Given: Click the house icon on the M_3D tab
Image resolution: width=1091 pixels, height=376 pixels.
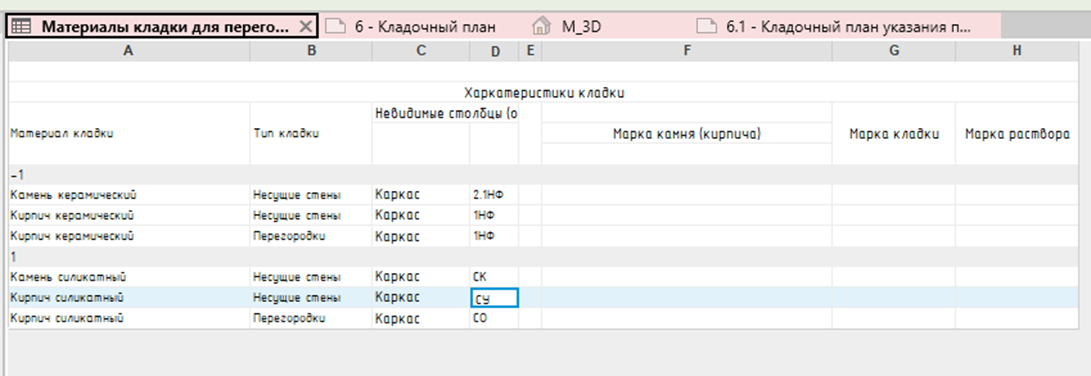Looking at the screenshot, I should point(541,27).
